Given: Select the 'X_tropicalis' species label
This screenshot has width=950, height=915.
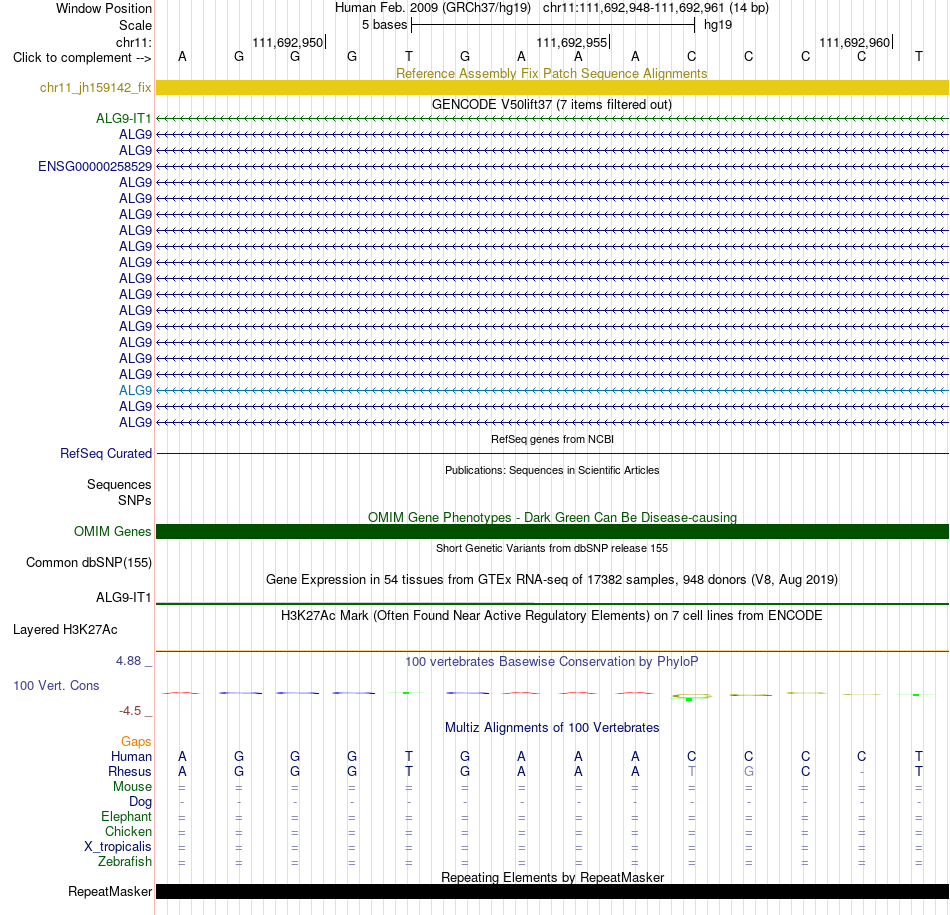Looking at the screenshot, I should pyautogui.click(x=118, y=847).
